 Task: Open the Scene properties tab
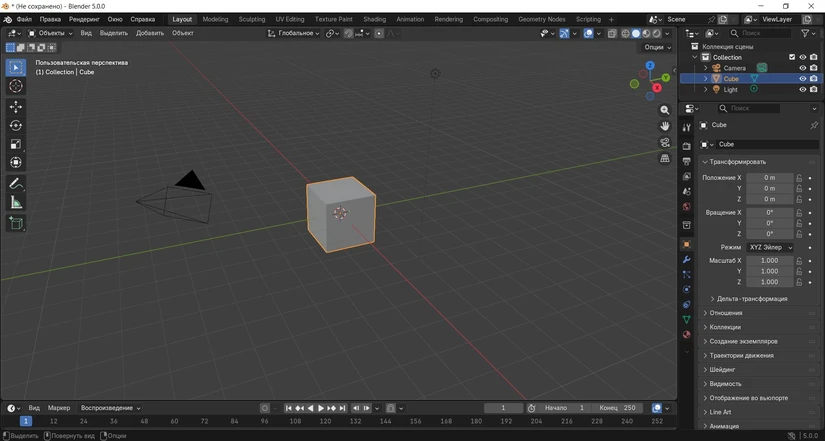coord(687,192)
